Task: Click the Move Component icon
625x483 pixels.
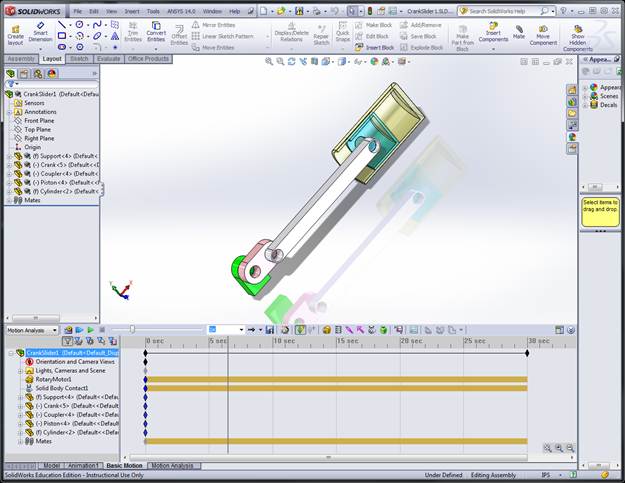Action: [543, 32]
